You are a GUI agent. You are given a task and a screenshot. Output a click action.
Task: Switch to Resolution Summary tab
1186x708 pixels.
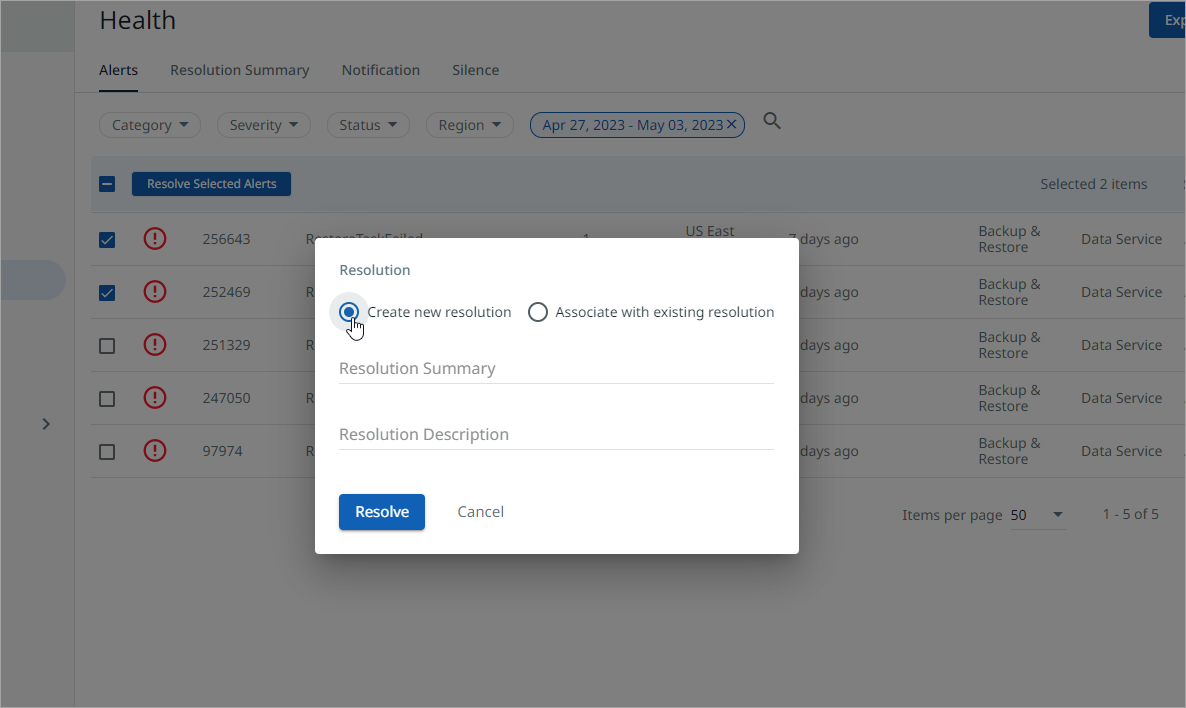coord(239,70)
